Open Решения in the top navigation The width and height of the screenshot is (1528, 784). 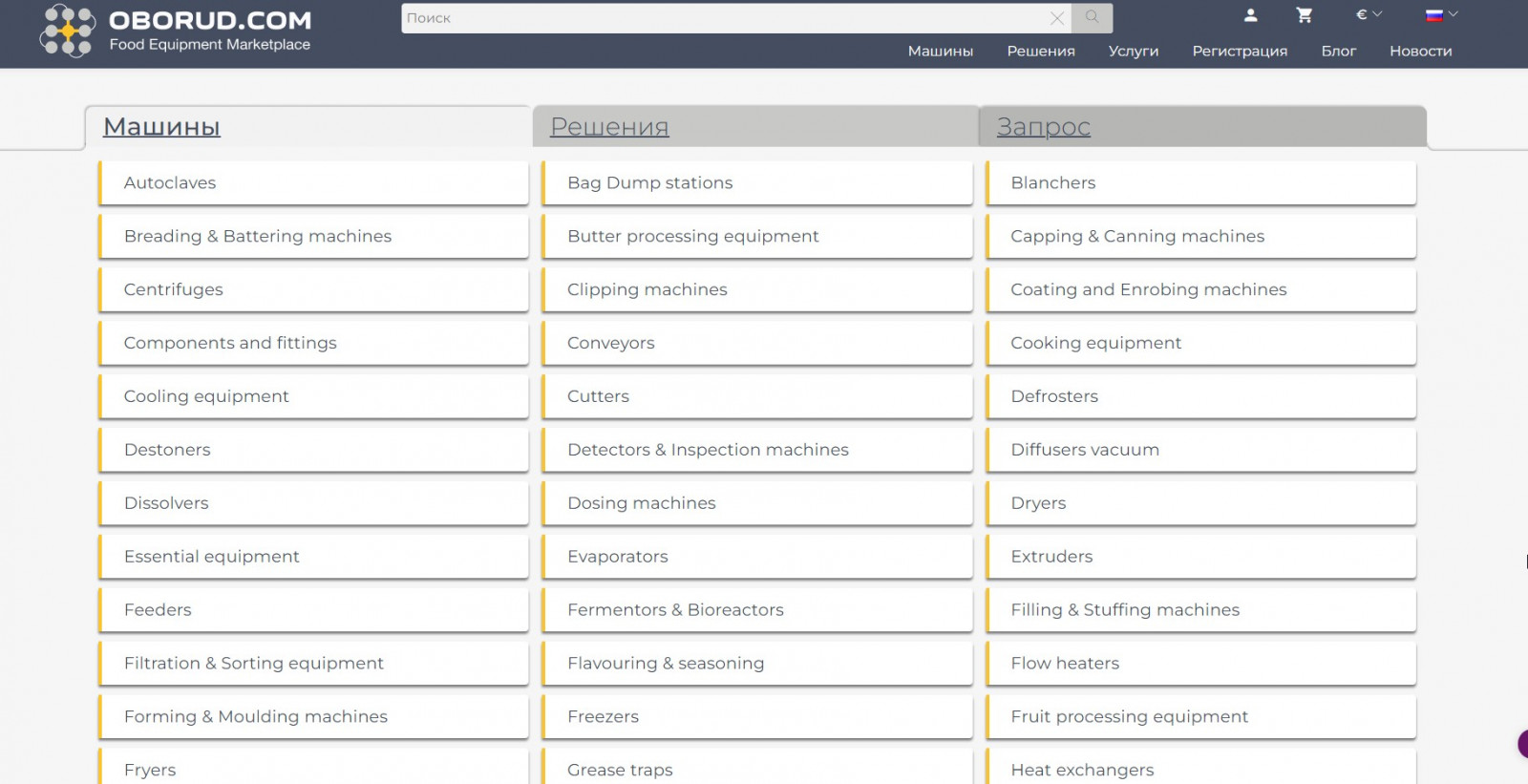[x=1041, y=52]
